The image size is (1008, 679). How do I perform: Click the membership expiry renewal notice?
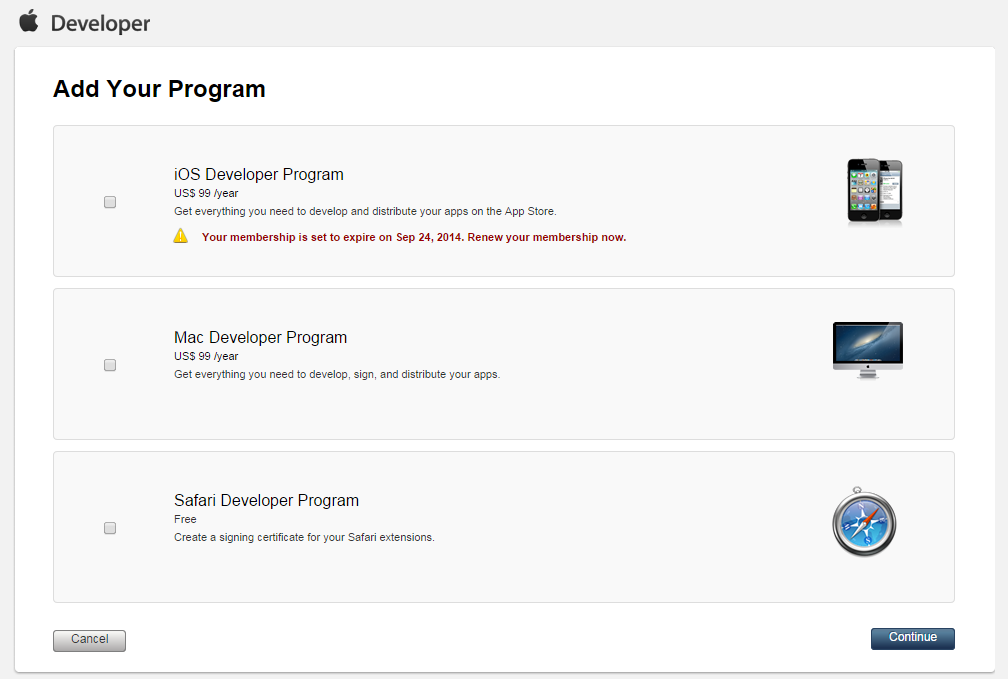click(x=413, y=237)
